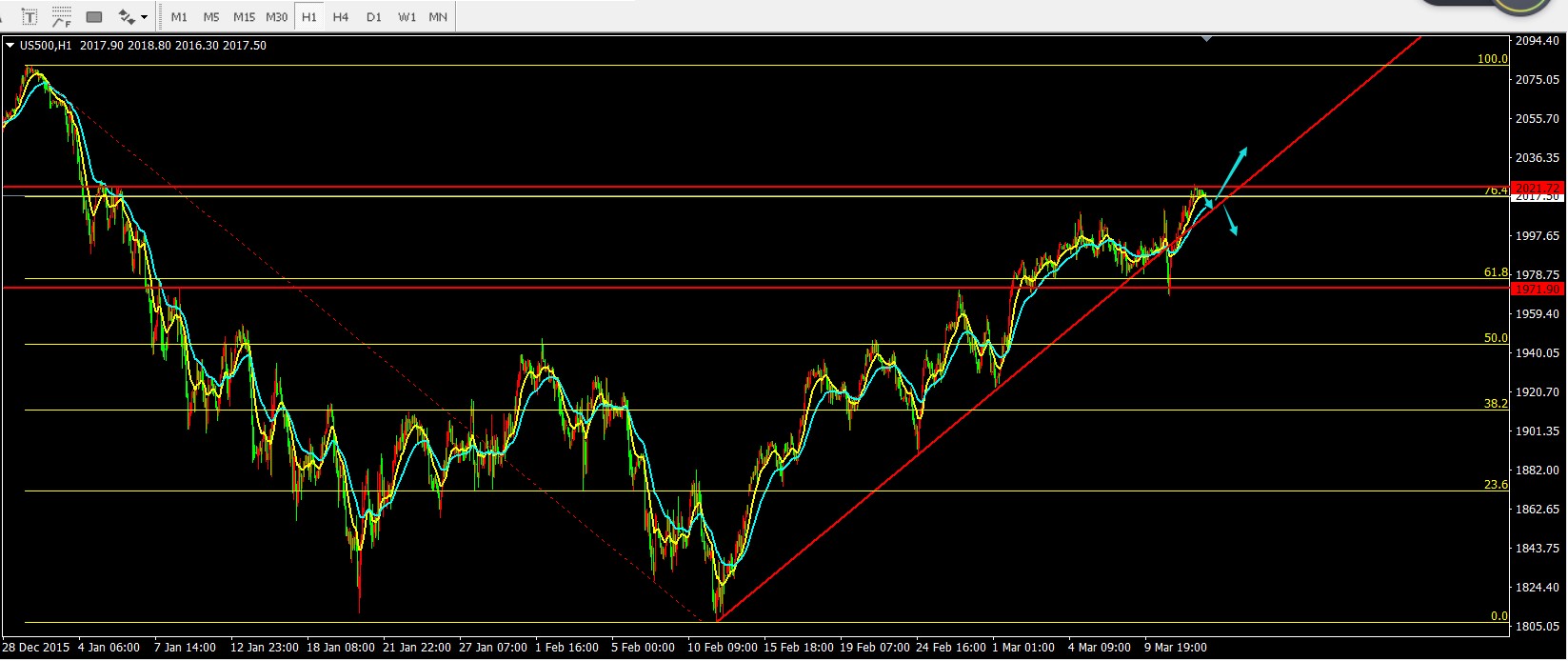Viewport: 1568px width, 661px height.
Task: Toggle the M5 timeframe
Action: click(211, 17)
